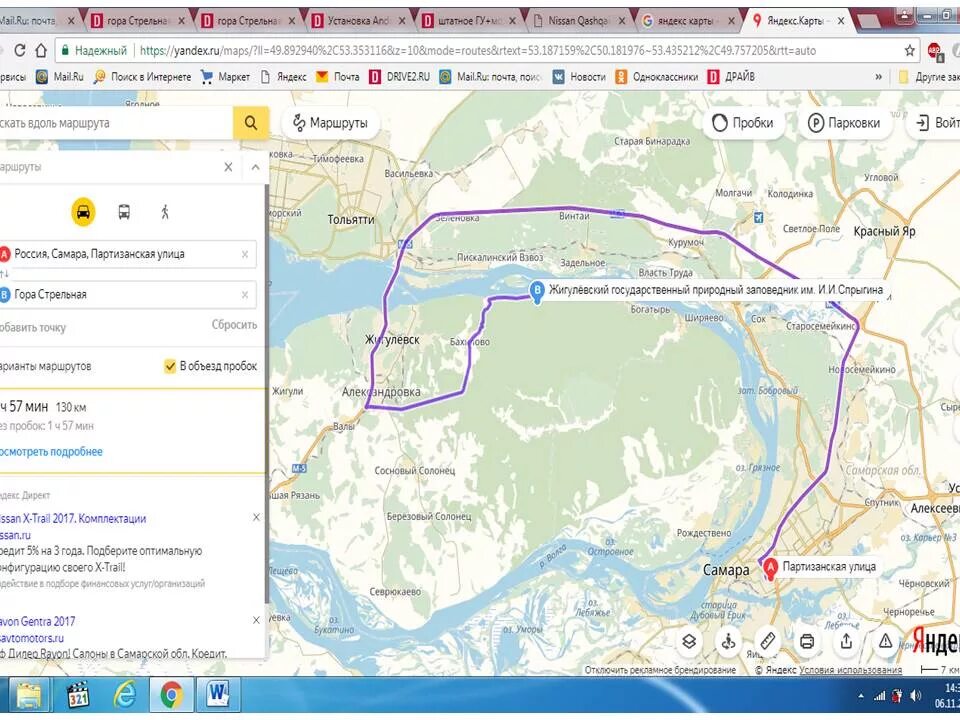Screen dimensions: 960x720
Task: Click the volume speaker tray icon
Action: pos(916,696)
